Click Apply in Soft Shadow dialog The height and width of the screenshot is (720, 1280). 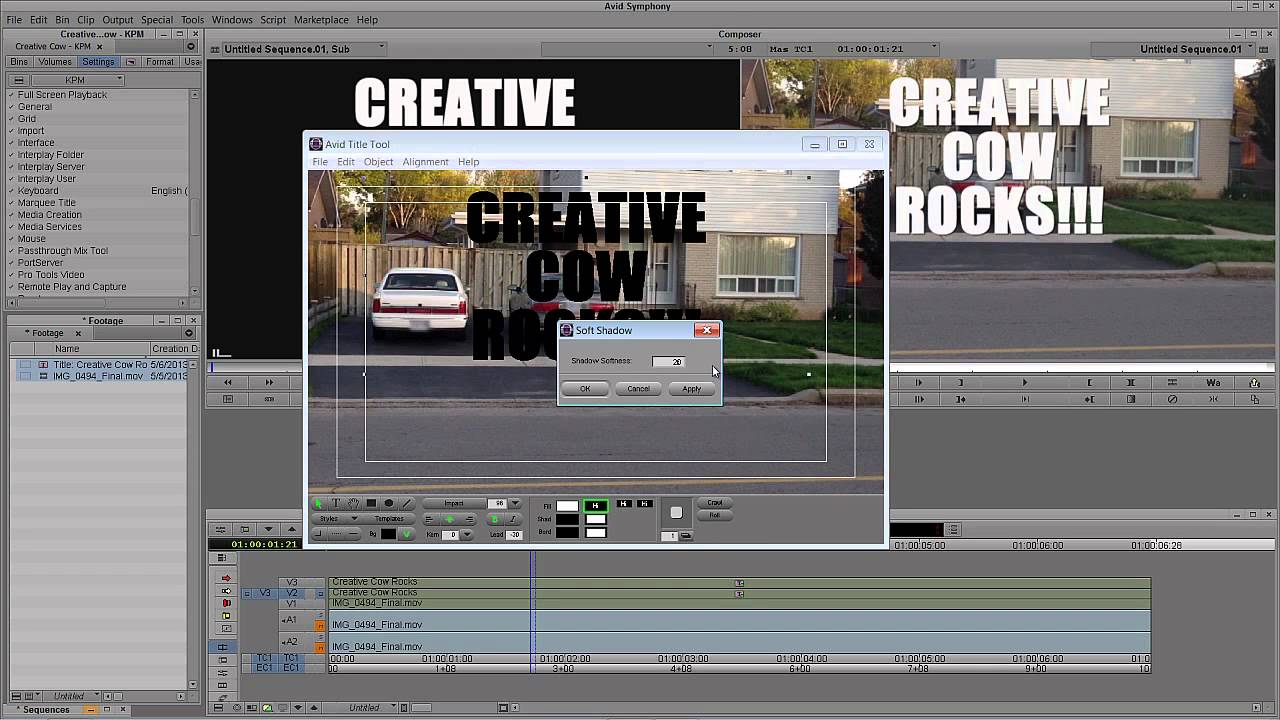pyautogui.click(x=691, y=389)
